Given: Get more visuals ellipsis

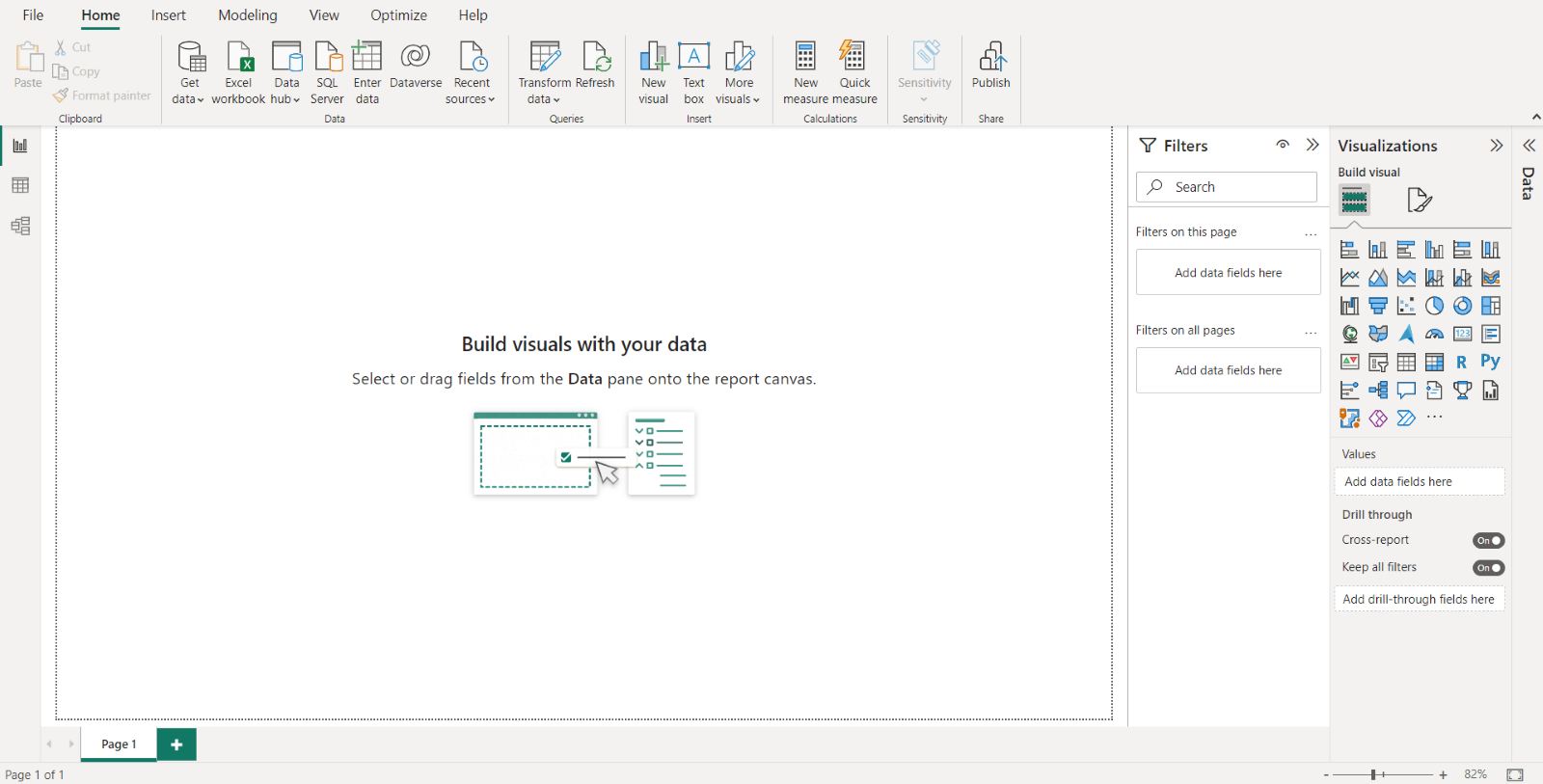Looking at the screenshot, I should 1435,418.
